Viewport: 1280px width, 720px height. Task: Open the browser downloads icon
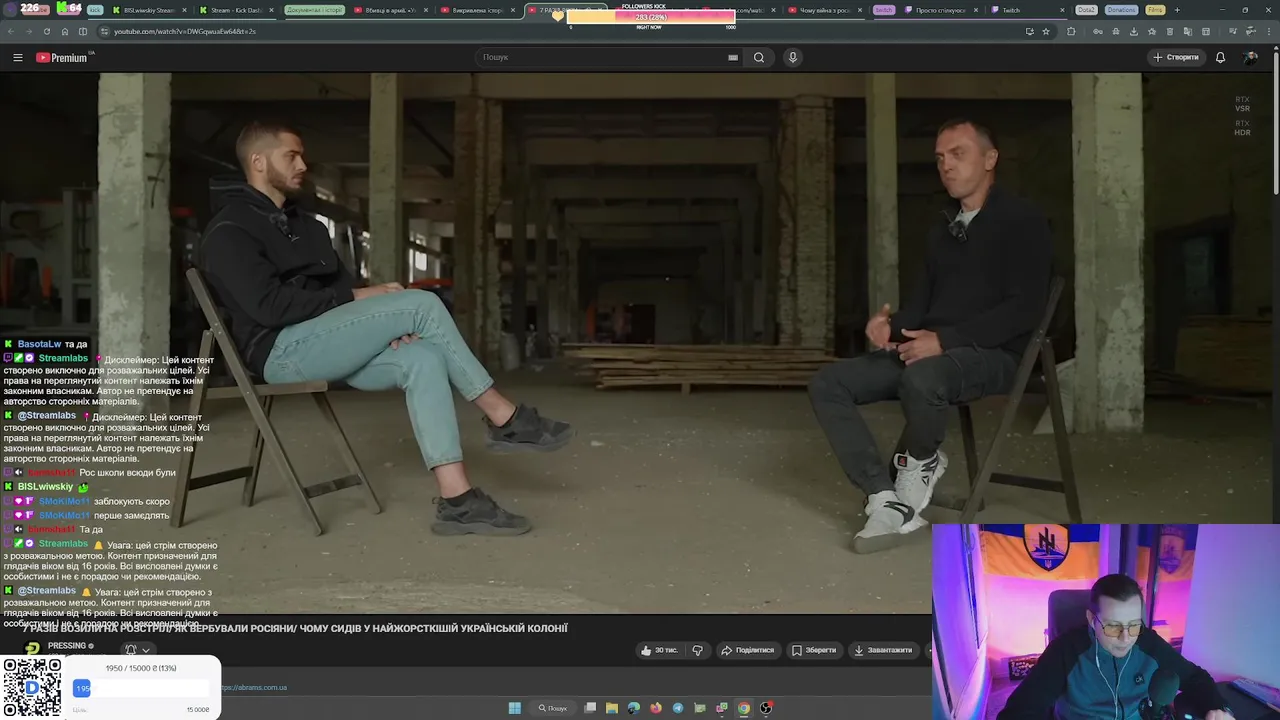click(x=1133, y=31)
